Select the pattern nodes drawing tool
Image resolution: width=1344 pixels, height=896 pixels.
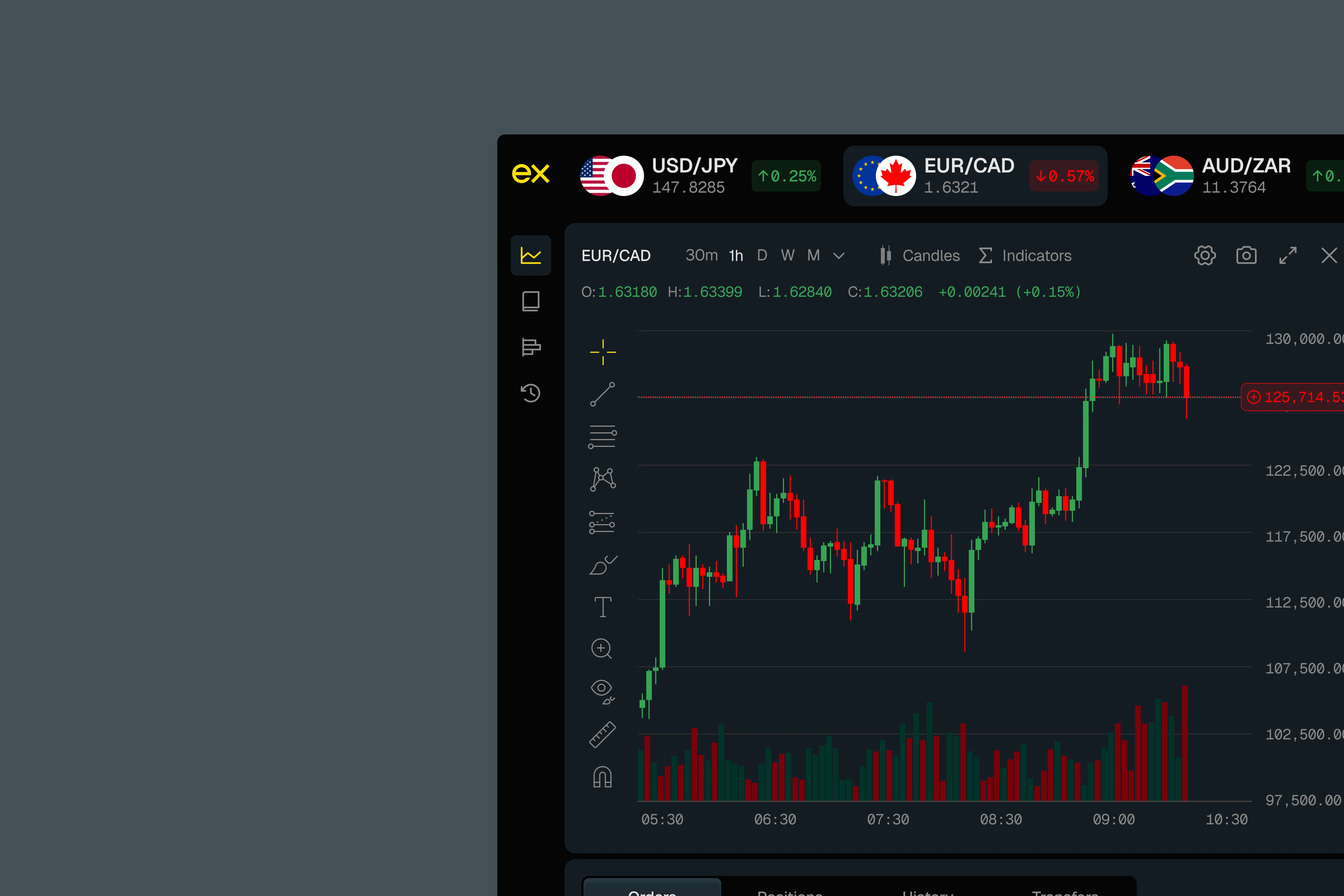pos(602,479)
